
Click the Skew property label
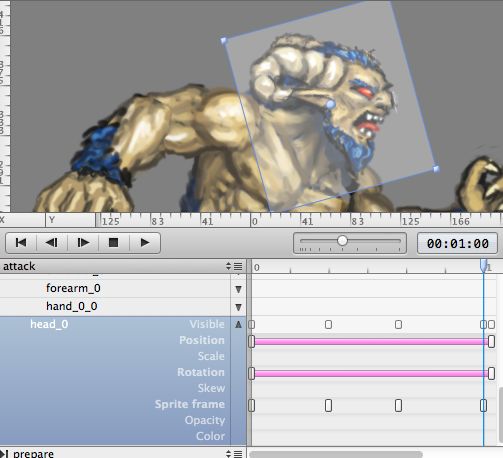tap(211, 388)
